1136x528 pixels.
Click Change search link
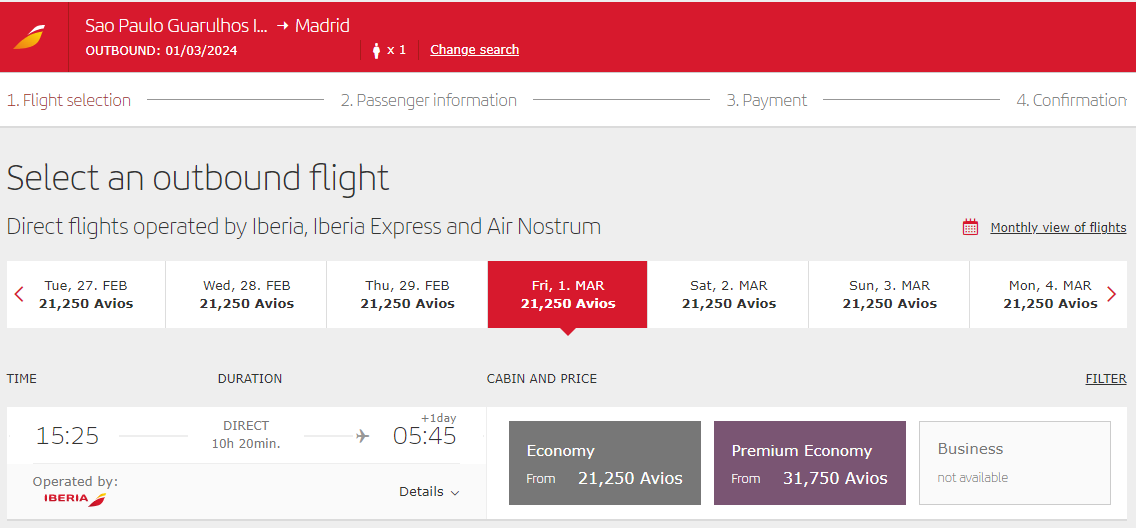[x=474, y=50]
